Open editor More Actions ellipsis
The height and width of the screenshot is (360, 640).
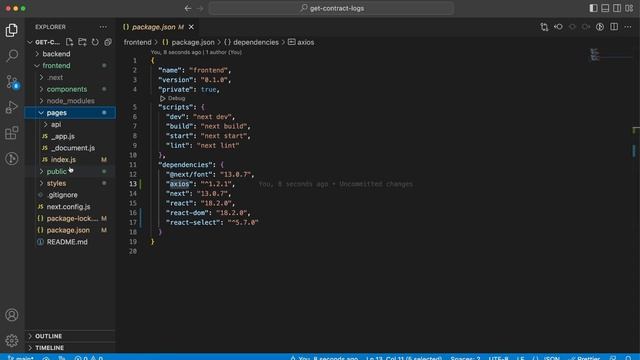coord(628,27)
